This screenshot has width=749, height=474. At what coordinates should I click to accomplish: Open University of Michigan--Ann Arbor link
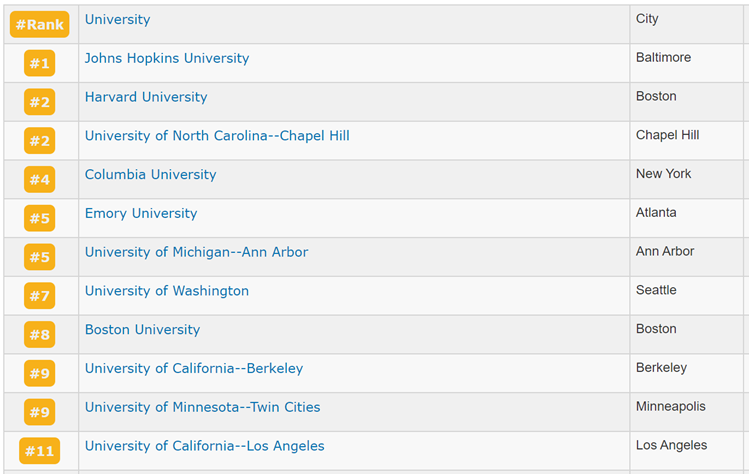click(x=196, y=252)
